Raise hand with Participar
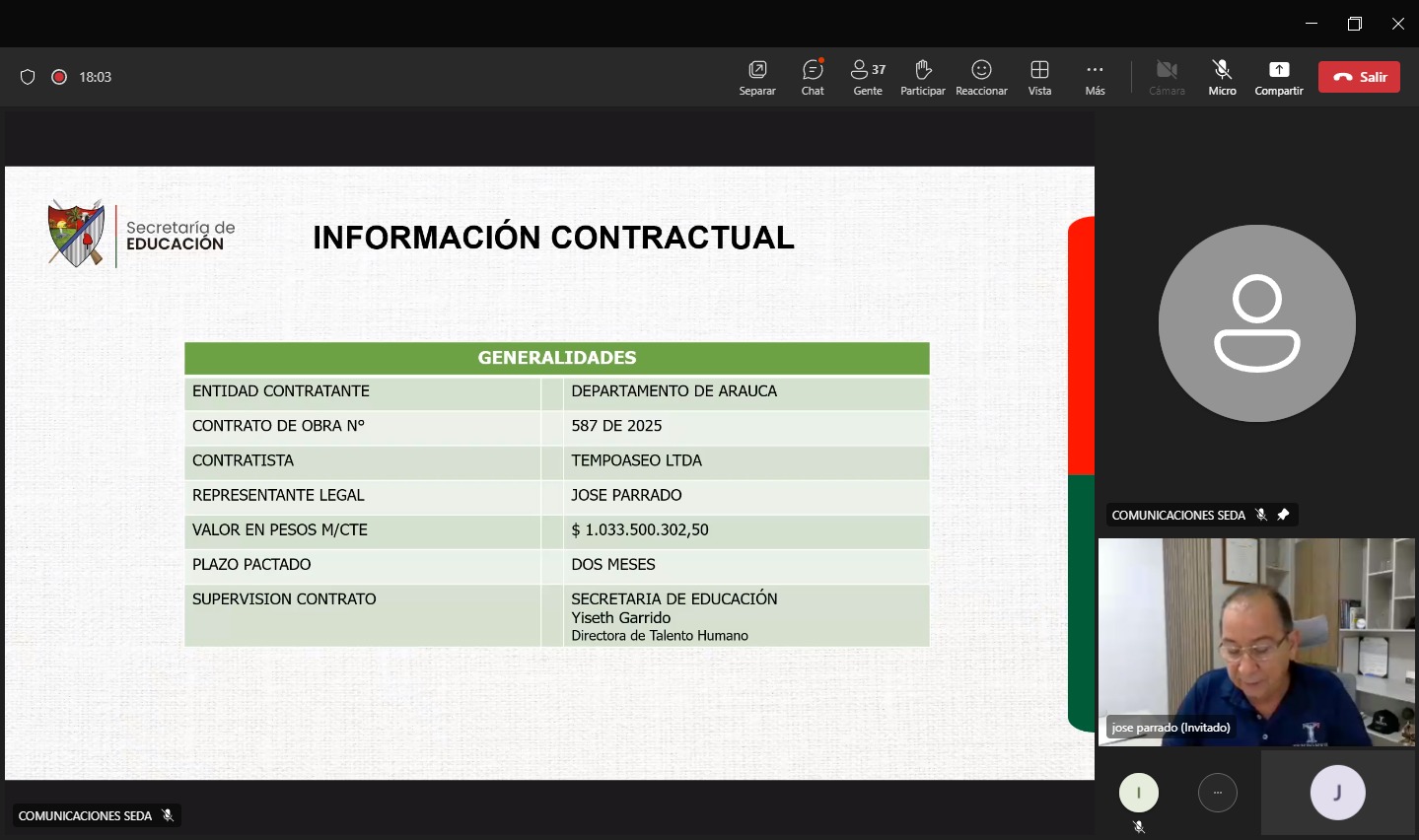Screen dimensions: 1419x840 pyautogui.click(x=923, y=77)
